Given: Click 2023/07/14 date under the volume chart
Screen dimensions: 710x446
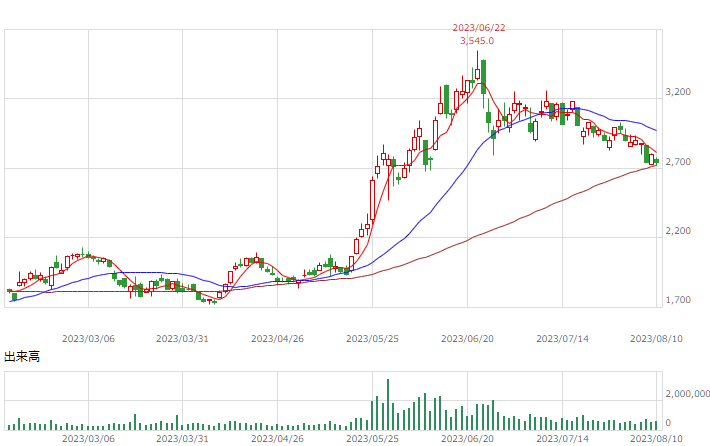Looking at the screenshot, I should pos(562,439).
